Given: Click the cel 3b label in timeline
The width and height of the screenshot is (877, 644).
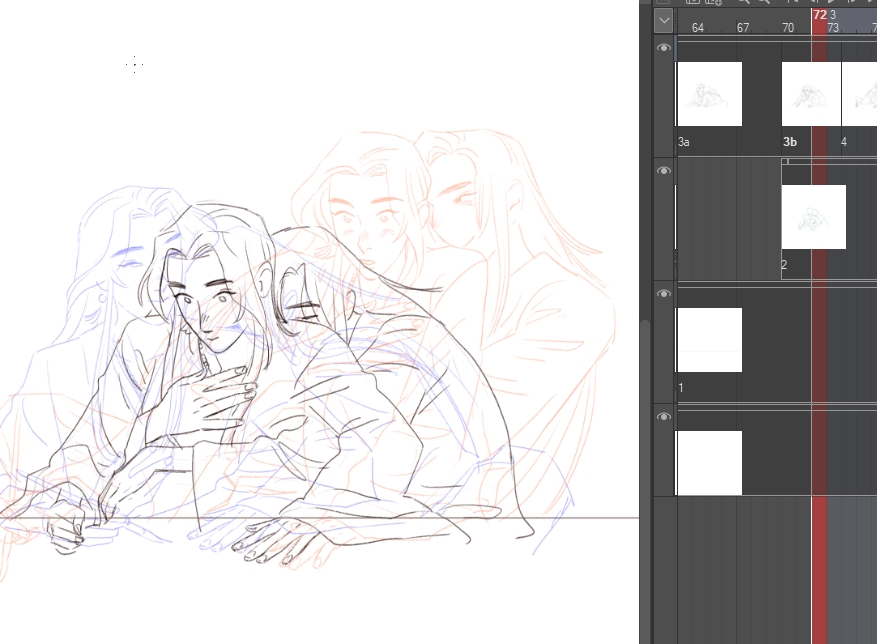Looking at the screenshot, I should pyautogui.click(x=790, y=143).
